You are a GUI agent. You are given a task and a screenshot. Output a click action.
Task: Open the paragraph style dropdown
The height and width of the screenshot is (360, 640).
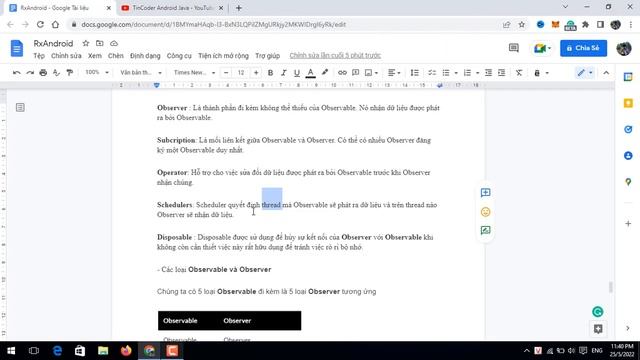(141, 73)
